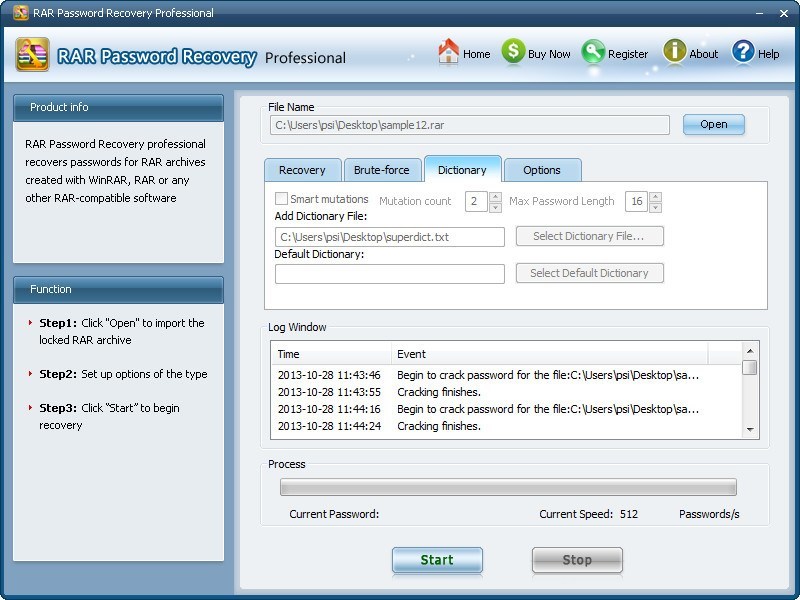Decrease the Max Password Length value
The width and height of the screenshot is (800, 600).
655,206
